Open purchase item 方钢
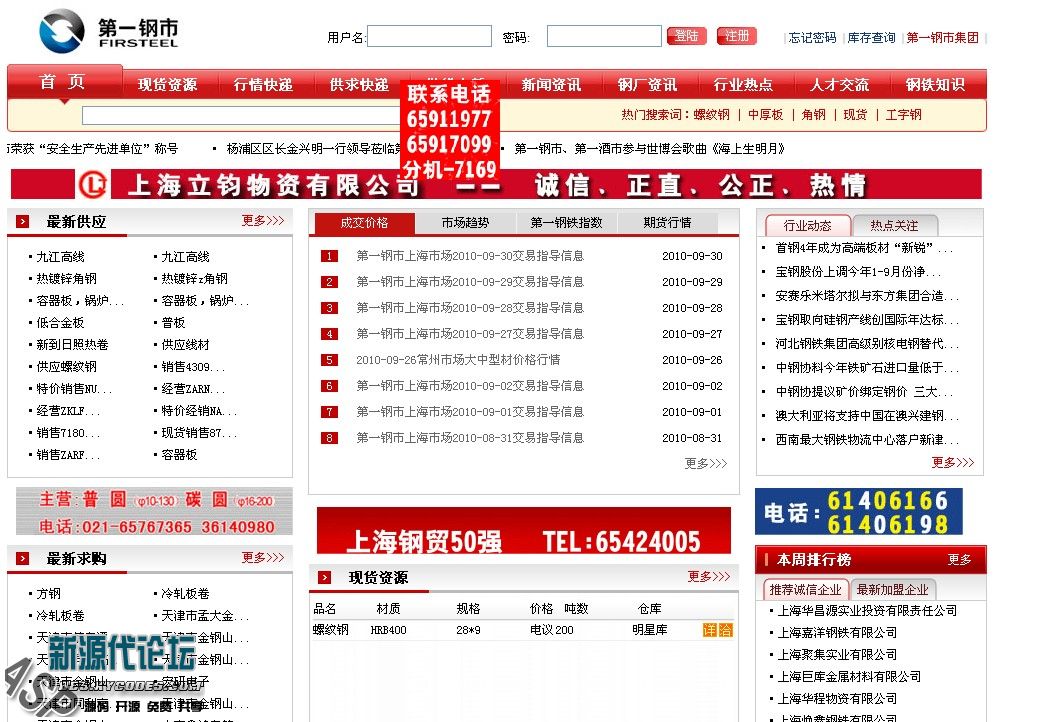Screen dimensions: 1057x722 click(x=49, y=593)
